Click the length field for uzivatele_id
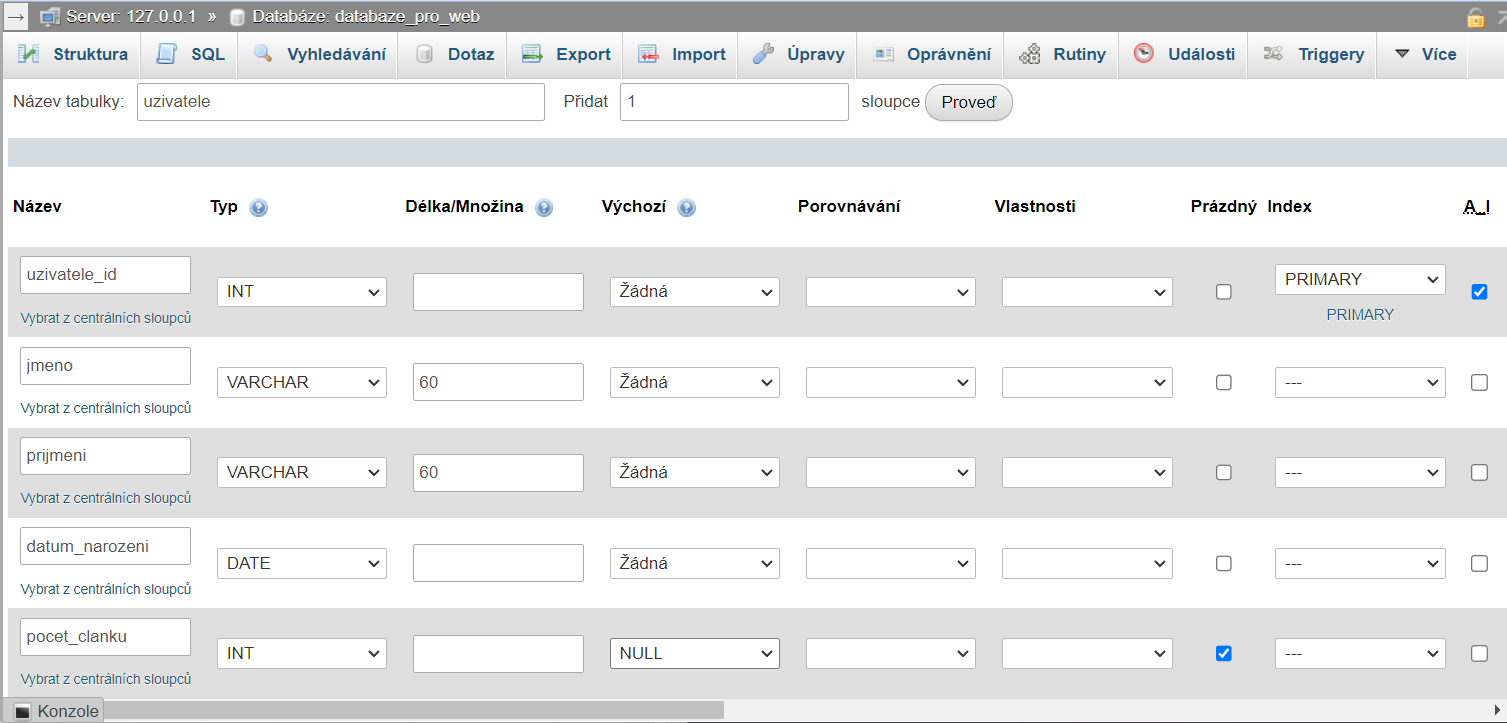 (x=498, y=292)
